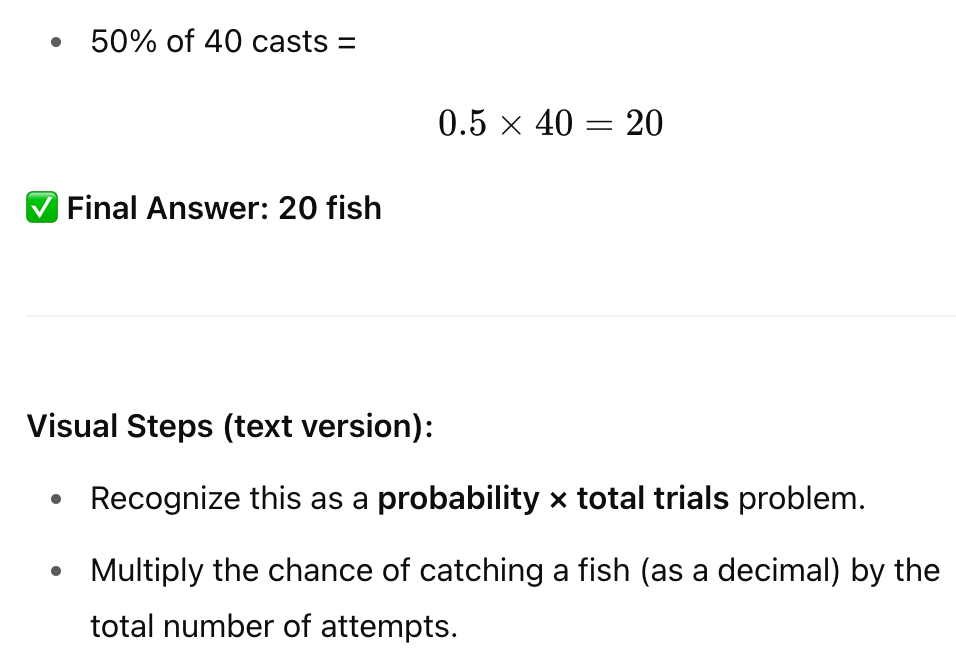Click the green checkmark emoji
The width and height of the screenshot is (956, 658).
tap(42, 208)
